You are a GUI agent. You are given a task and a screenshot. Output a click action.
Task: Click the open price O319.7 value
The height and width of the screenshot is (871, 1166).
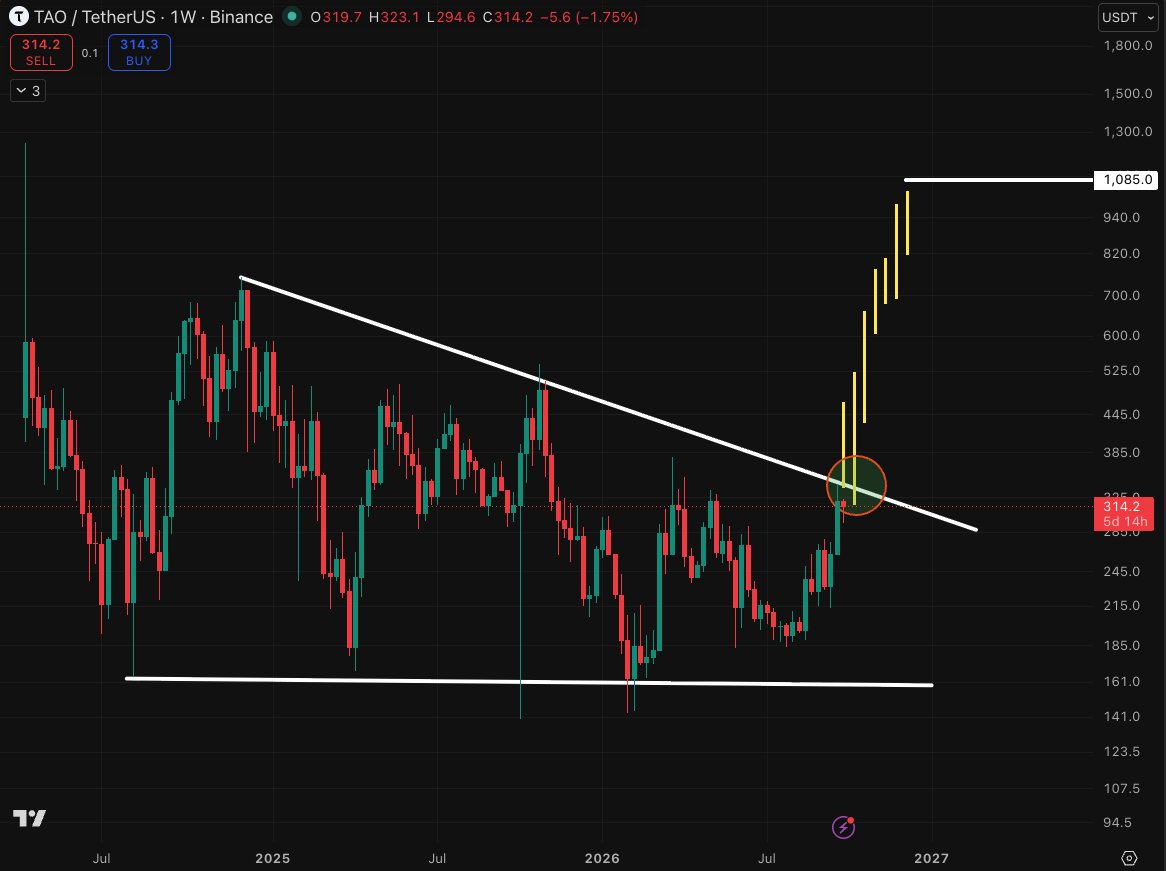point(335,16)
